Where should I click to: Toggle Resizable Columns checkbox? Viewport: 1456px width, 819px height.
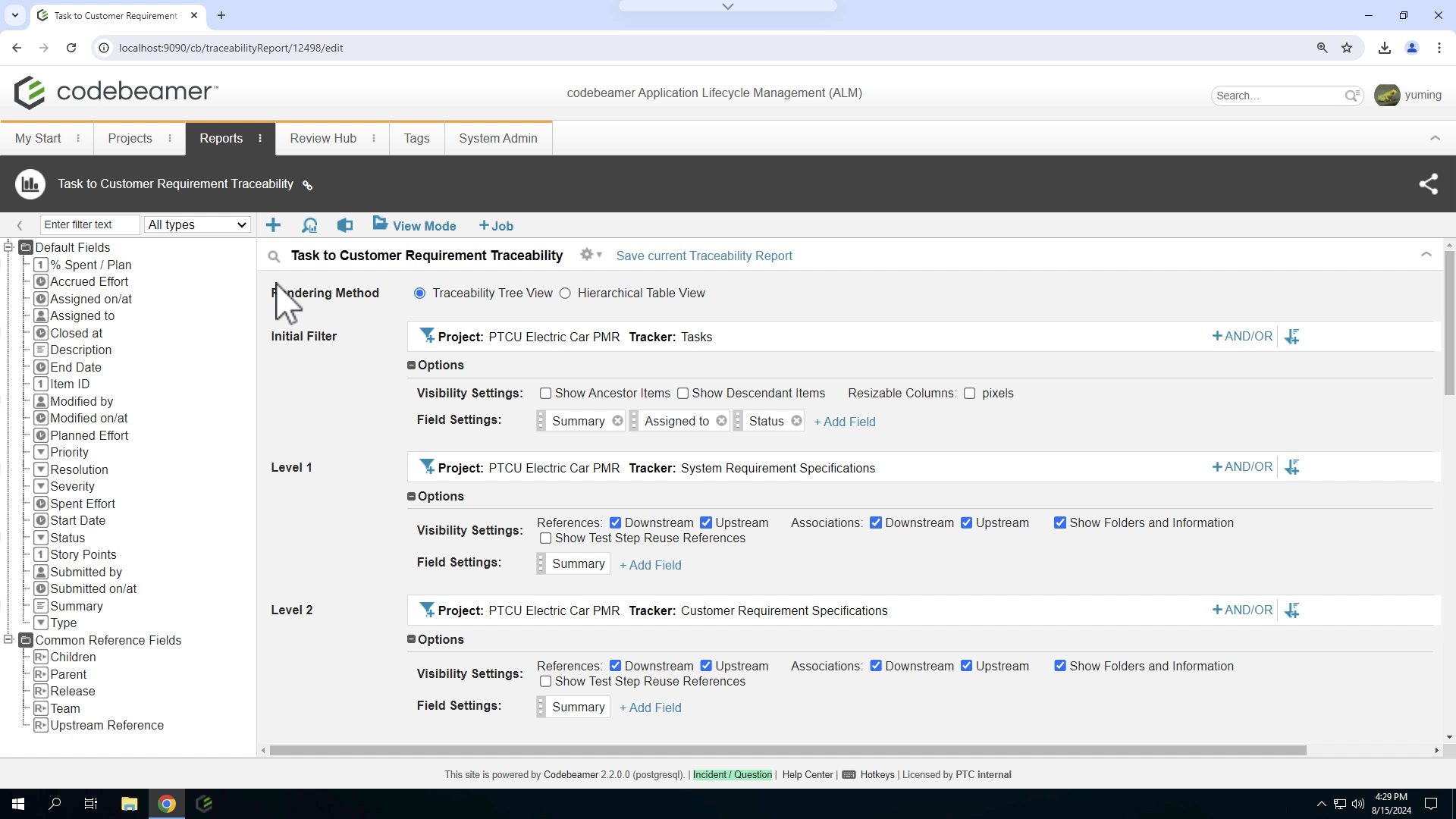[969, 394]
